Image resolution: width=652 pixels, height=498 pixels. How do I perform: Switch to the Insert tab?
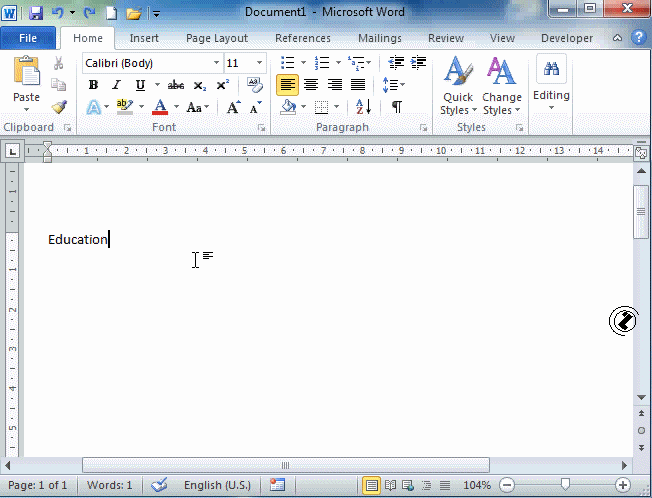tap(144, 38)
